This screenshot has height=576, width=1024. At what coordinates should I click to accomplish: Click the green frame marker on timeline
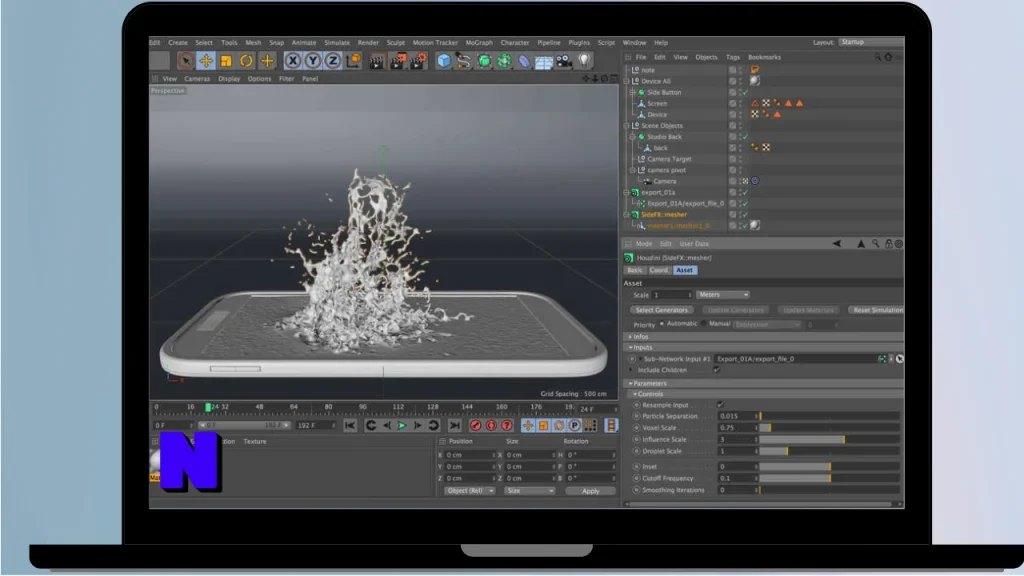click(x=208, y=407)
